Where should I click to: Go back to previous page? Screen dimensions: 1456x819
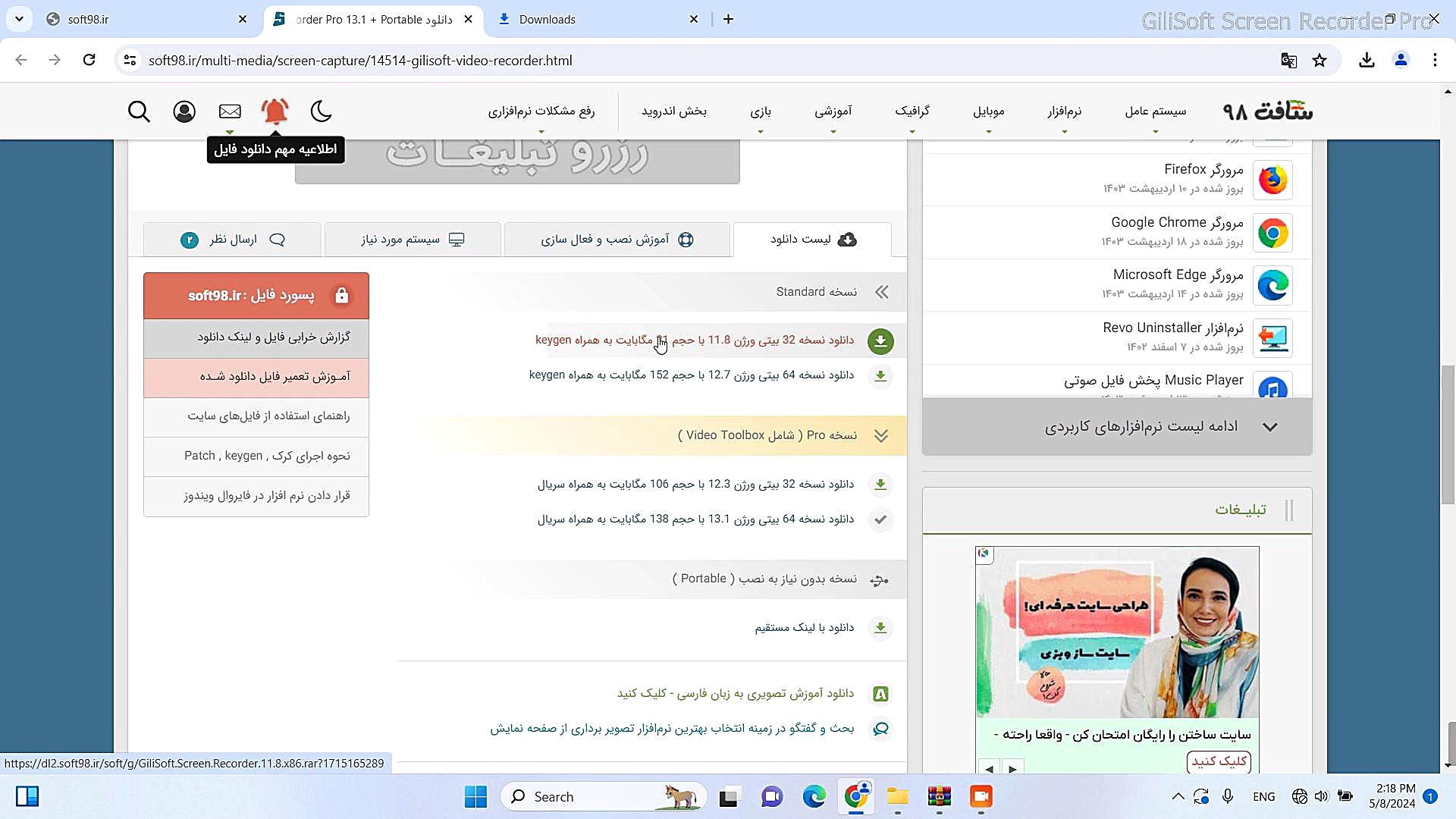click(21, 60)
